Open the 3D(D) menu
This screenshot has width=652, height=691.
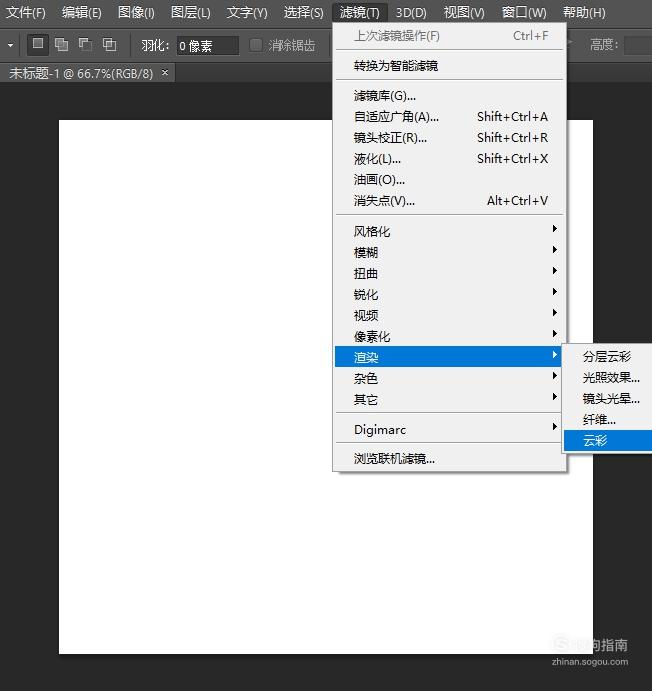pos(411,13)
